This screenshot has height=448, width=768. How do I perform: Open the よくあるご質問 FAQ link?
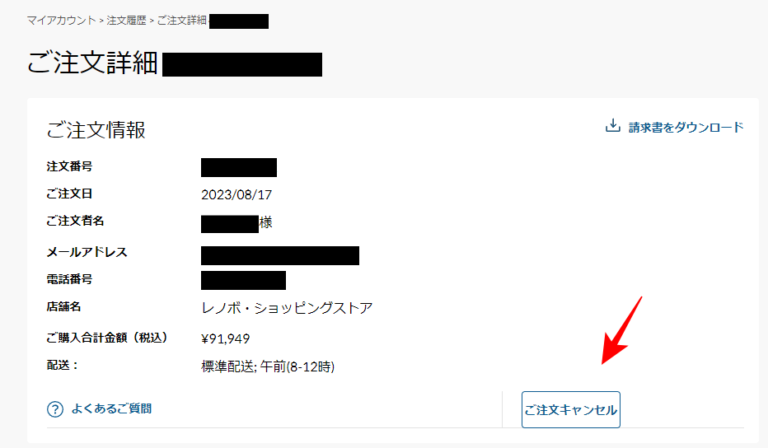point(111,408)
